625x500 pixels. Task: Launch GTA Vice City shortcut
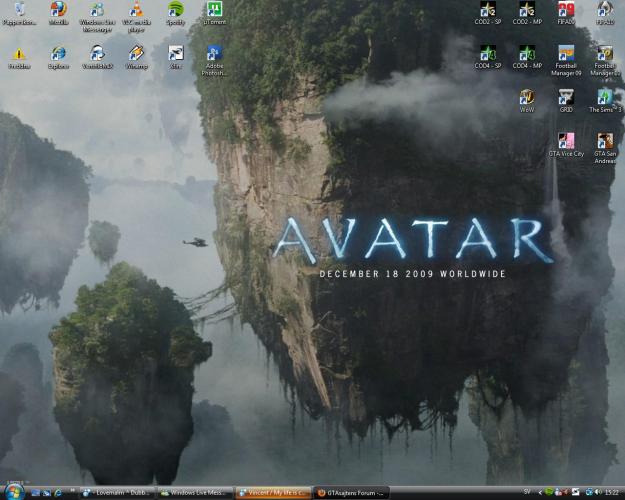click(566, 145)
